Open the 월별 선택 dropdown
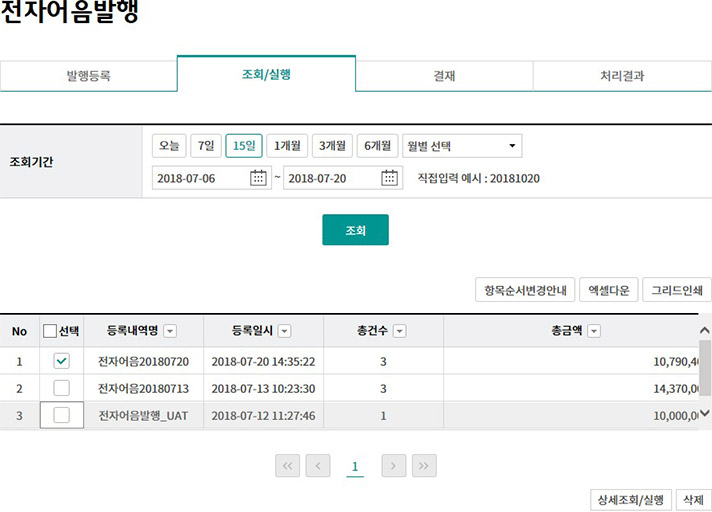Image resolution: width=712 pixels, height=512 pixels. click(462, 146)
